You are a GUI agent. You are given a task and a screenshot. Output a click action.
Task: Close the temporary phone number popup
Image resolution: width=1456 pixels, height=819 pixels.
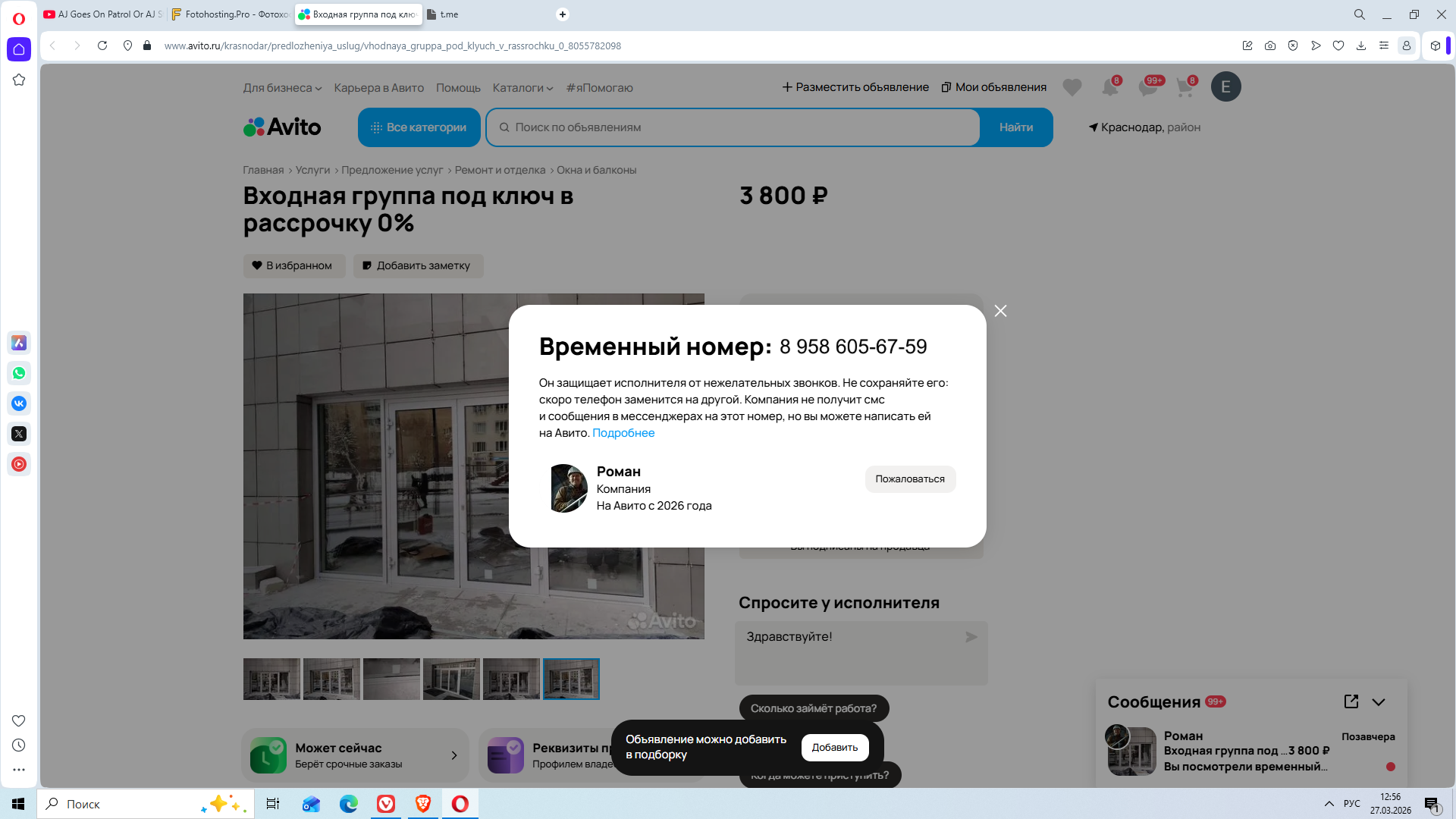(x=1000, y=311)
